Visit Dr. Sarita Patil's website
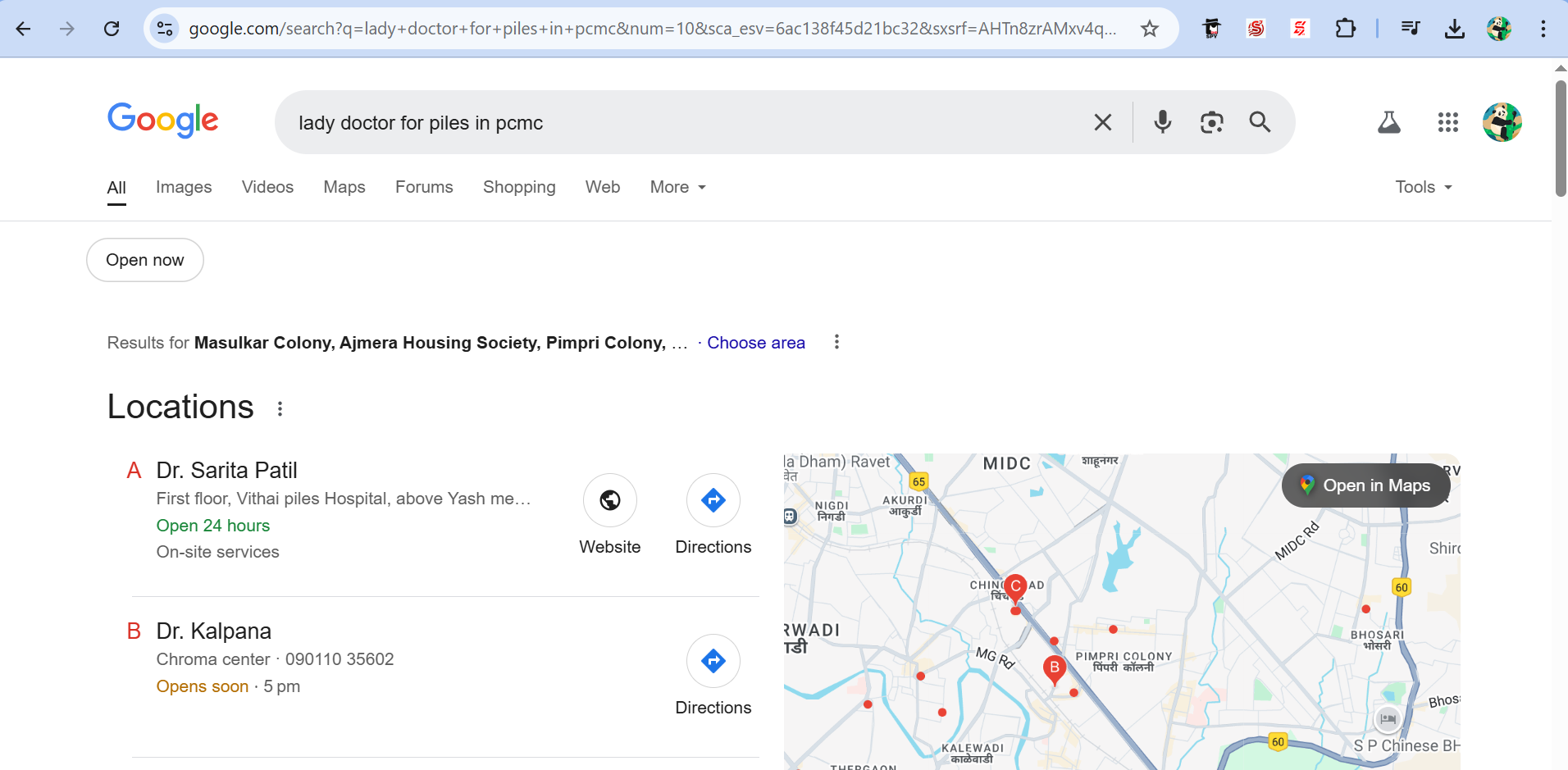The image size is (1568, 770). 609,501
